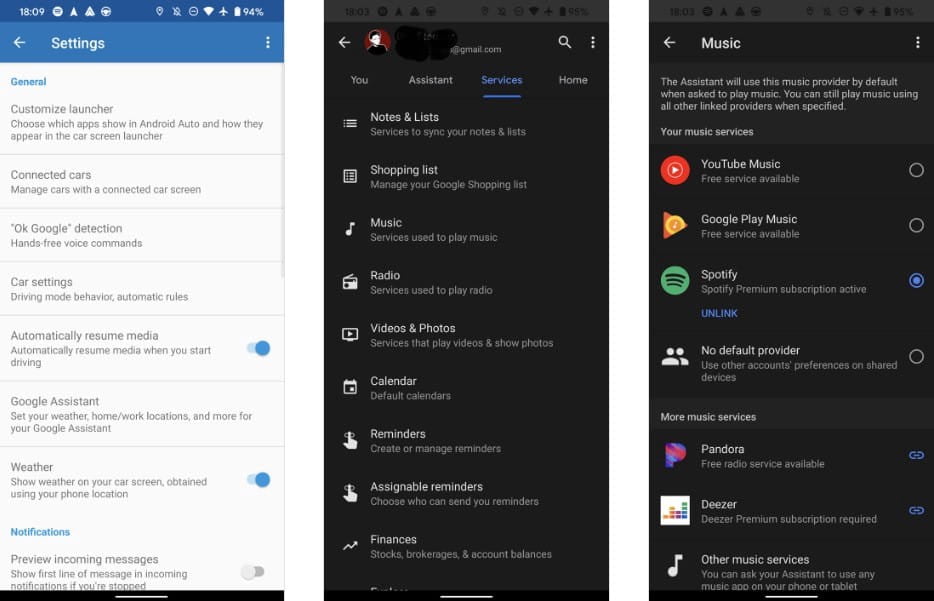Open overflow menu on the Music screen

coord(917,43)
